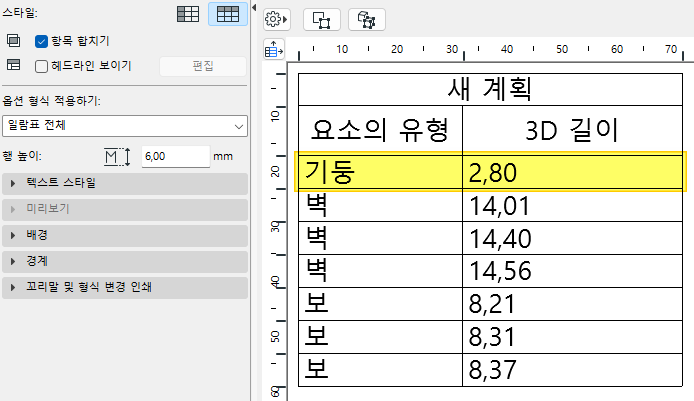Expand the 텍스트 스타일 section
Viewport: 694px width, 401px height.
[x=125, y=183]
